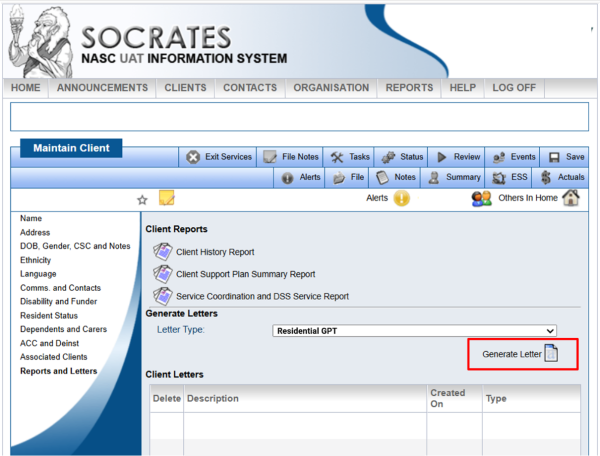Select Ethnicity in the sidebar
This screenshot has height=456, width=600.
(x=35, y=260)
